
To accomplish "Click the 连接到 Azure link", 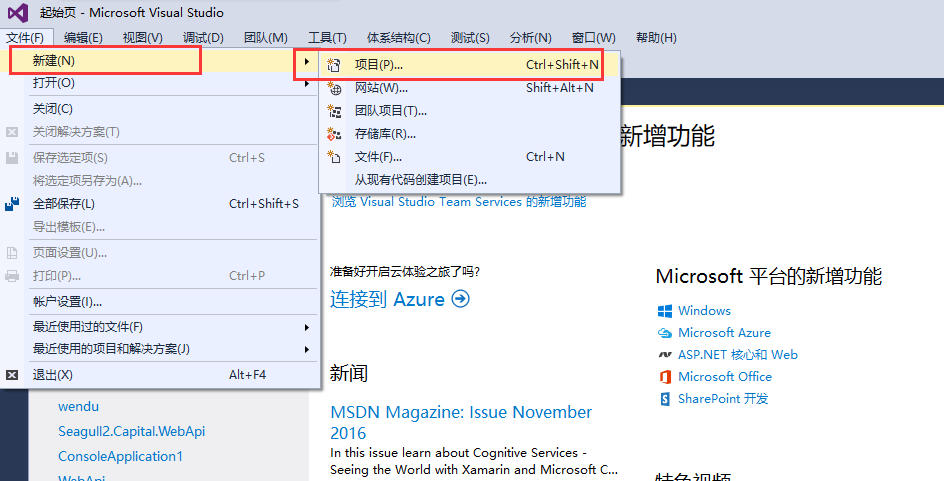I will coord(387,299).
